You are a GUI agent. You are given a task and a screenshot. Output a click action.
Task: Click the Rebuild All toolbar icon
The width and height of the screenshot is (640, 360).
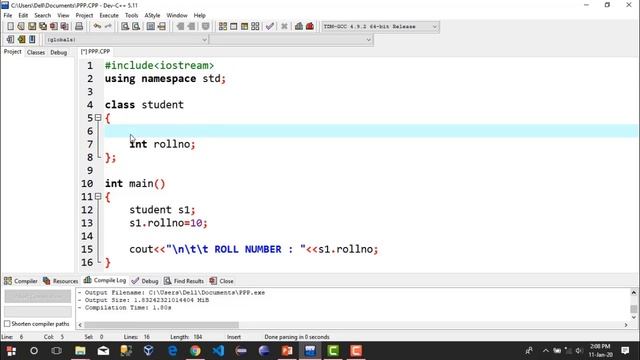[x=255, y=27]
